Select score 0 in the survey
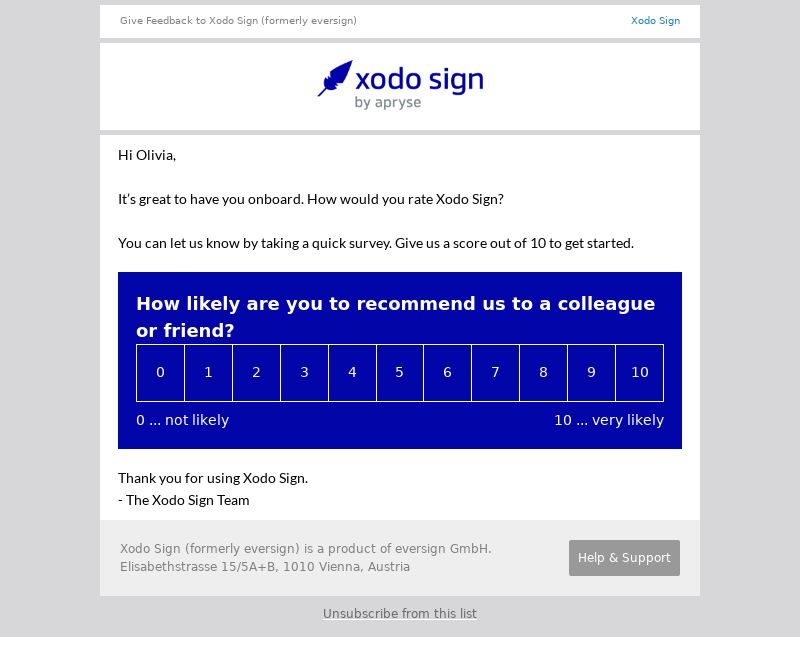 [x=160, y=373]
